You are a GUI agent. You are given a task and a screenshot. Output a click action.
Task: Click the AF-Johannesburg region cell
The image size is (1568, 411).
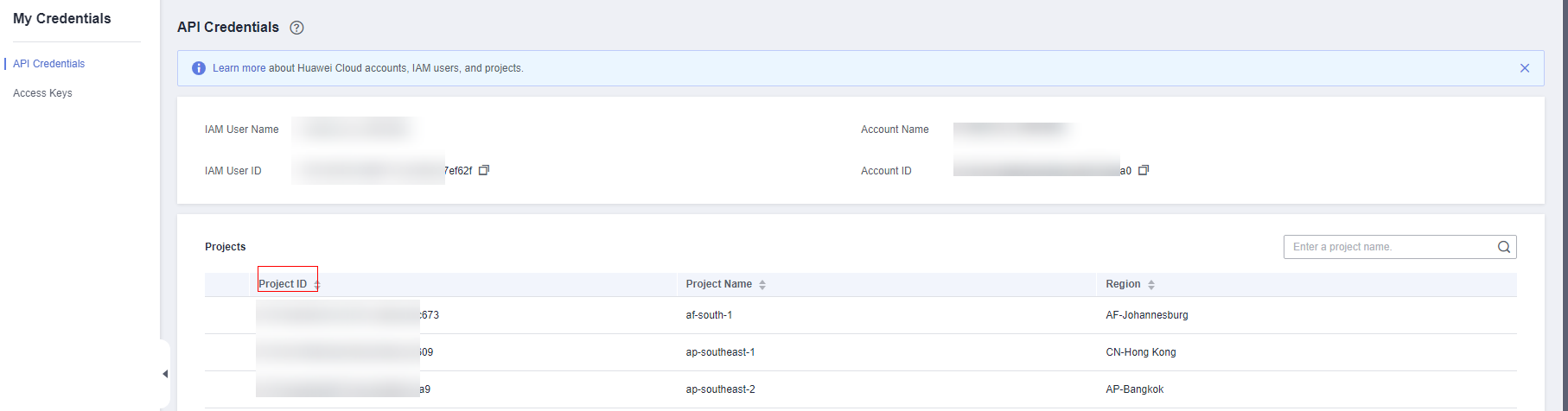click(1146, 315)
